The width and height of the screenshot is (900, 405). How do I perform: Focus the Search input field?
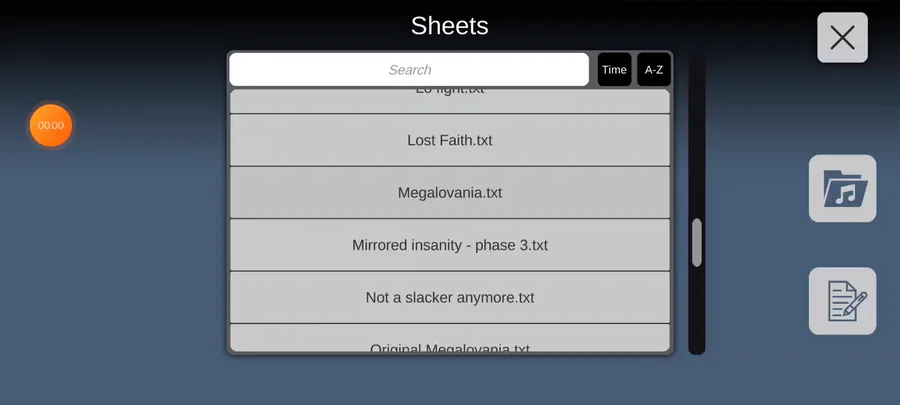pos(409,69)
